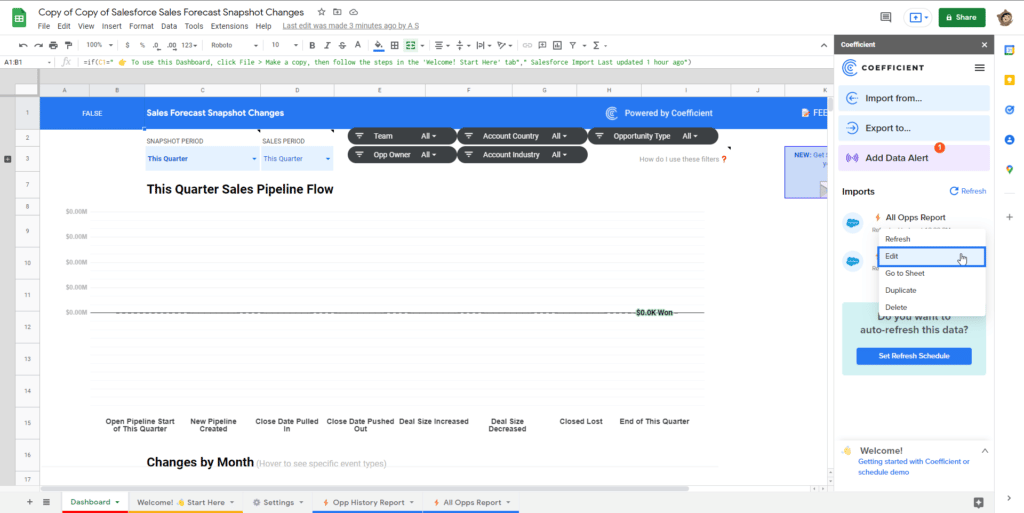This screenshot has height=513, width=1024.
Task: Open the text color picker
Action: [x=357, y=45]
